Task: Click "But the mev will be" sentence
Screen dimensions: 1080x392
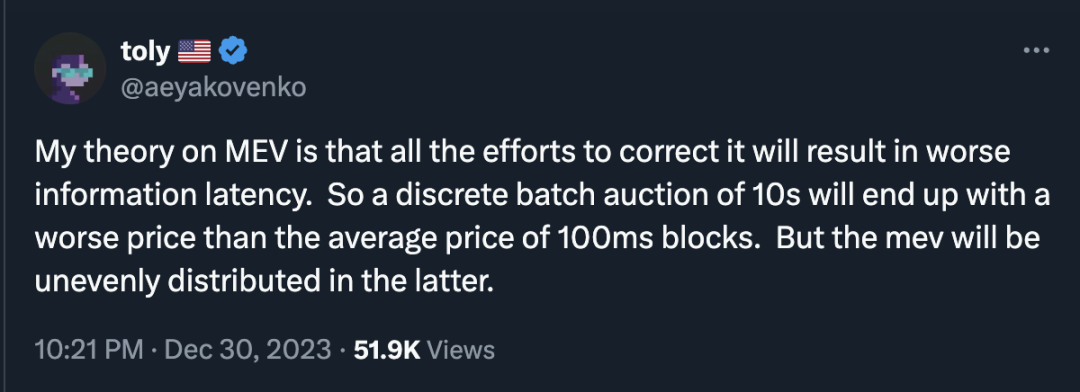Action: coord(908,238)
